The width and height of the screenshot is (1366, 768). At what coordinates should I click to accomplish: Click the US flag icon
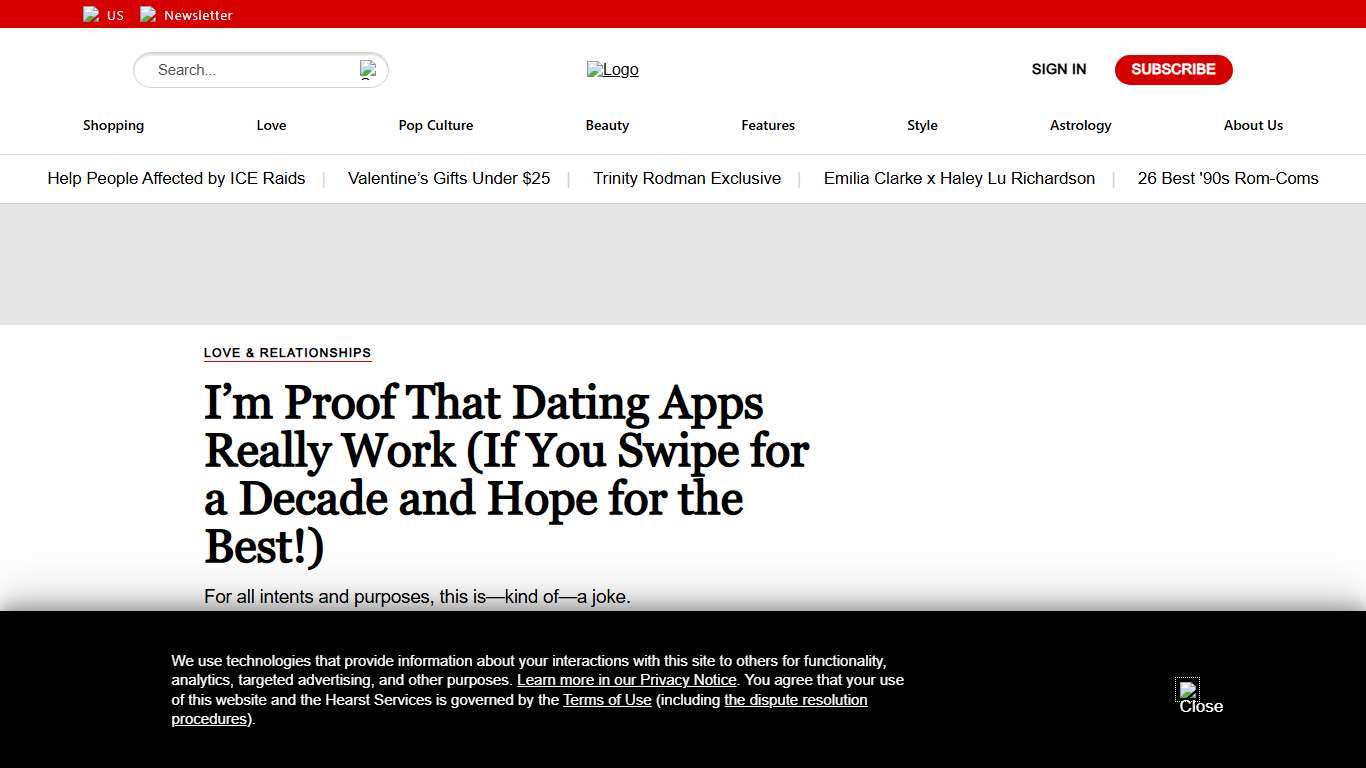click(x=91, y=14)
